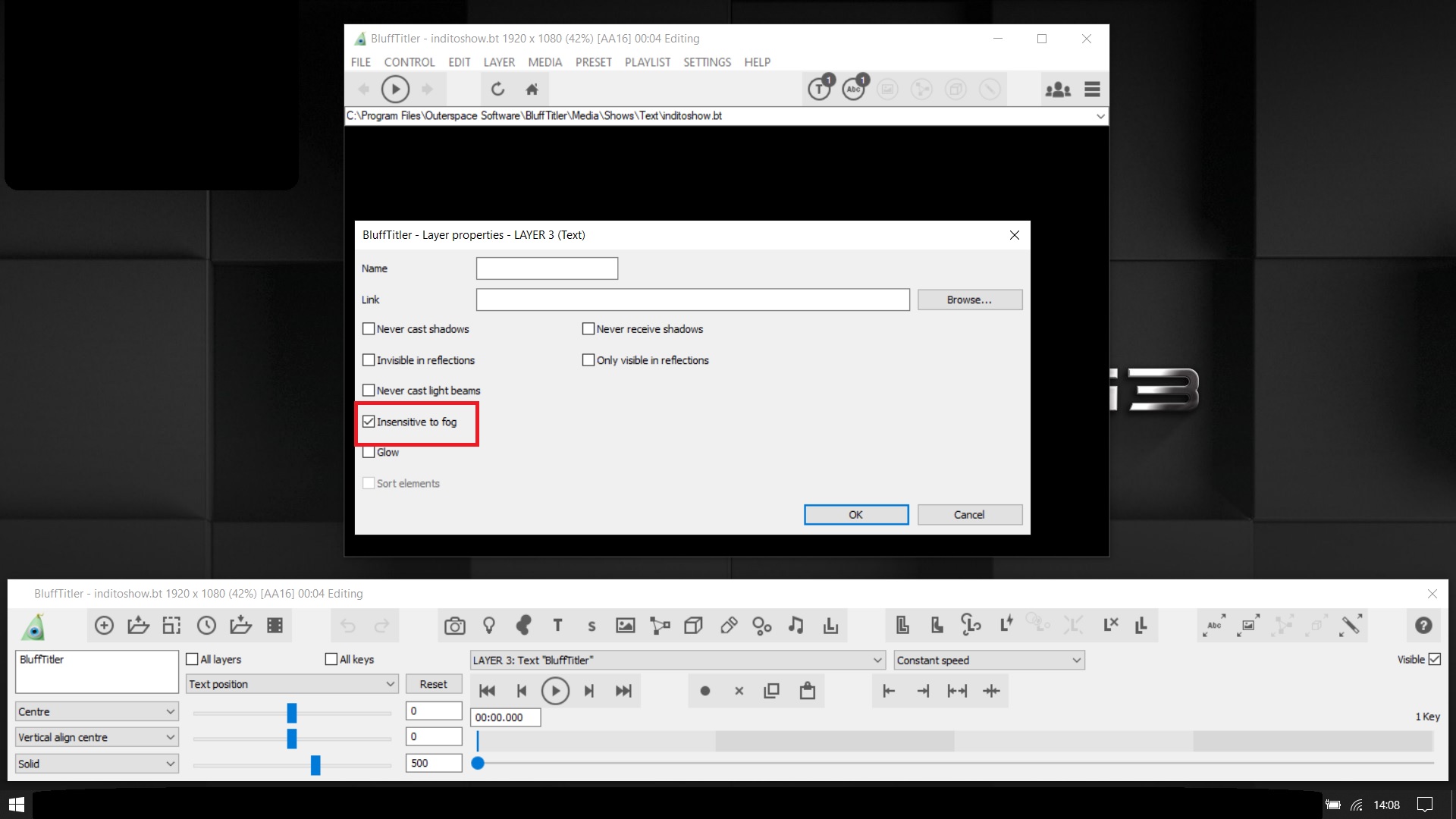The height and width of the screenshot is (819, 1456).
Task: Open the community people icon
Action: pos(1058,89)
